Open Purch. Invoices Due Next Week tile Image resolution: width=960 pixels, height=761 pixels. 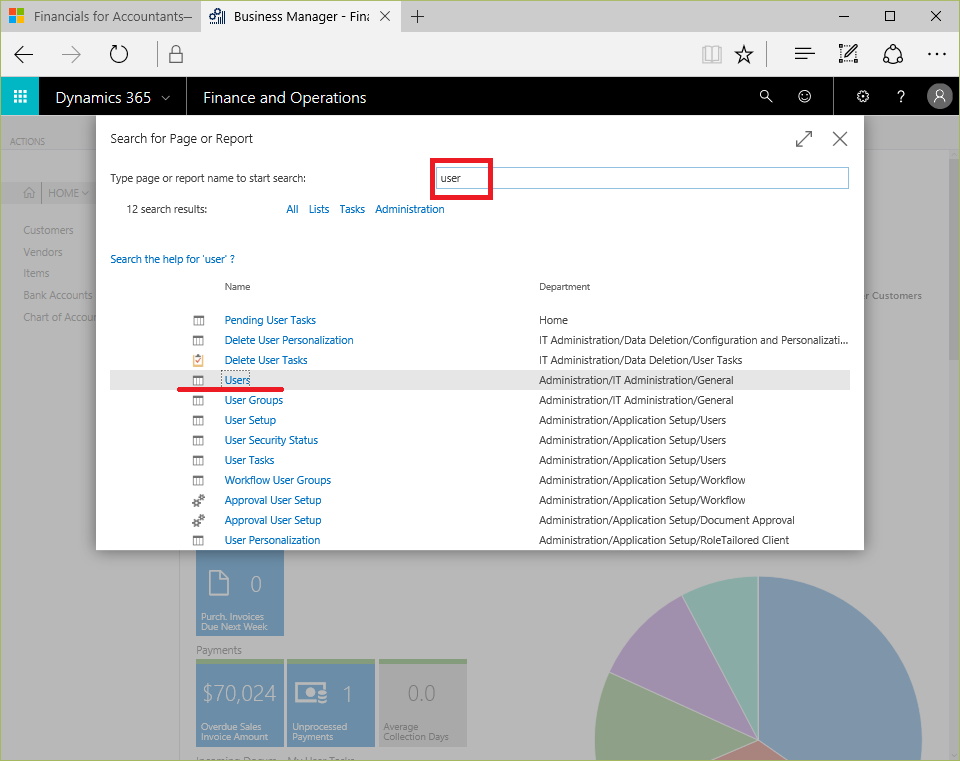pyautogui.click(x=240, y=593)
